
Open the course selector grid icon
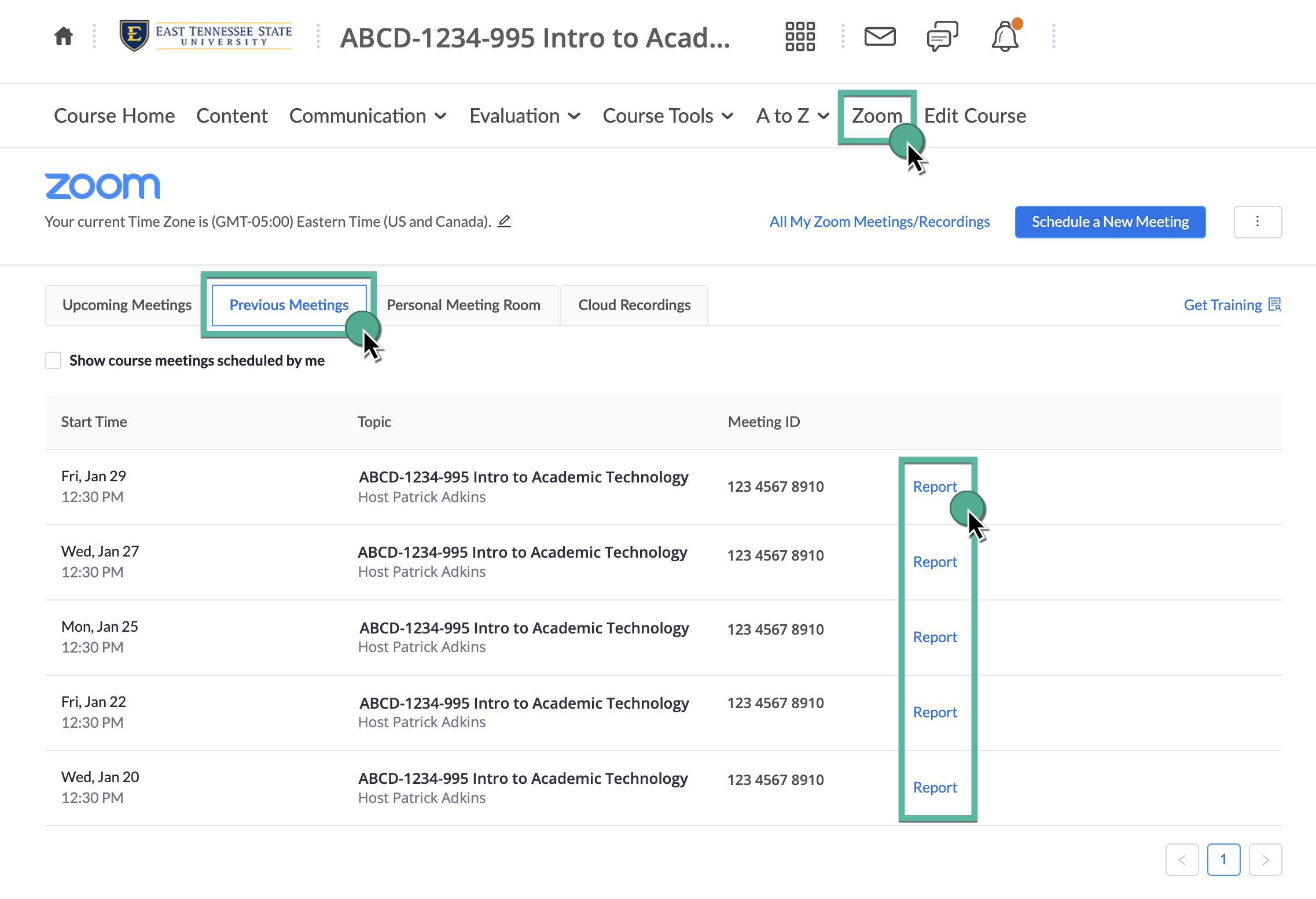point(800,36)
